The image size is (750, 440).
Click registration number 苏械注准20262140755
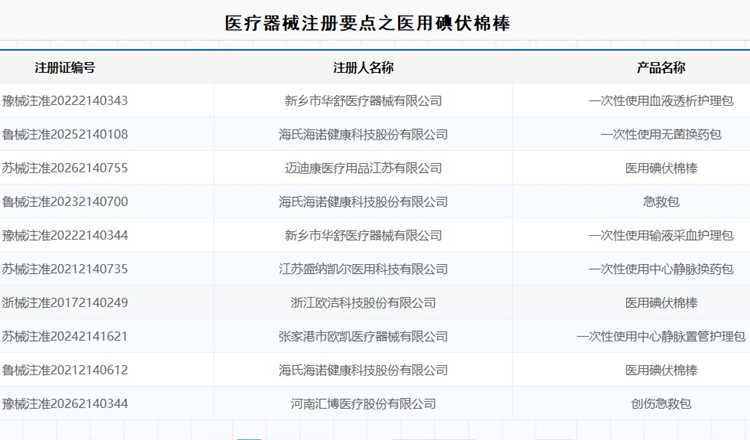click(x=65, y=168)
